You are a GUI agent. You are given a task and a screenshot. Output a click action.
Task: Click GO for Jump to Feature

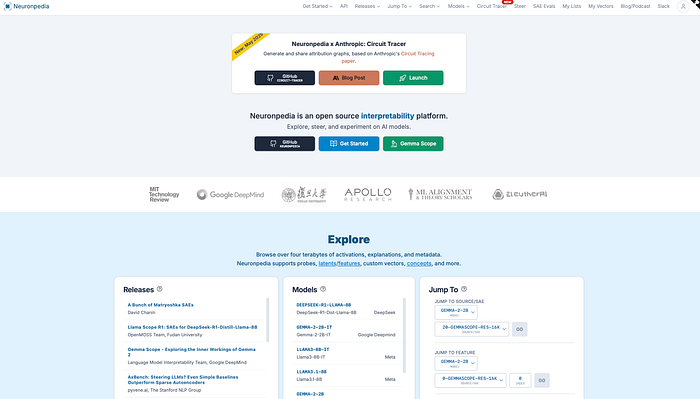pos(542,380)
